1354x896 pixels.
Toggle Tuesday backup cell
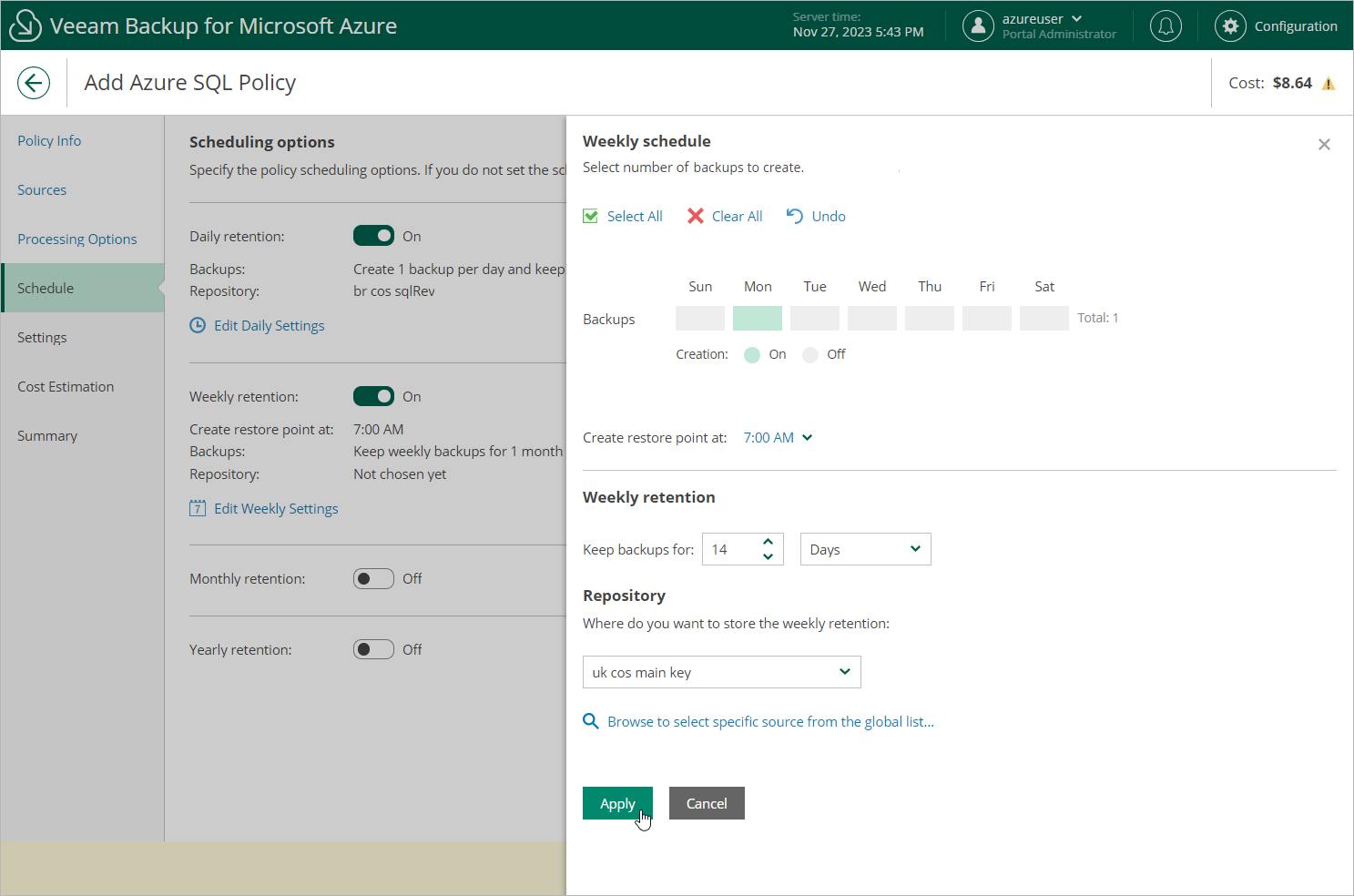coord(815,318)
